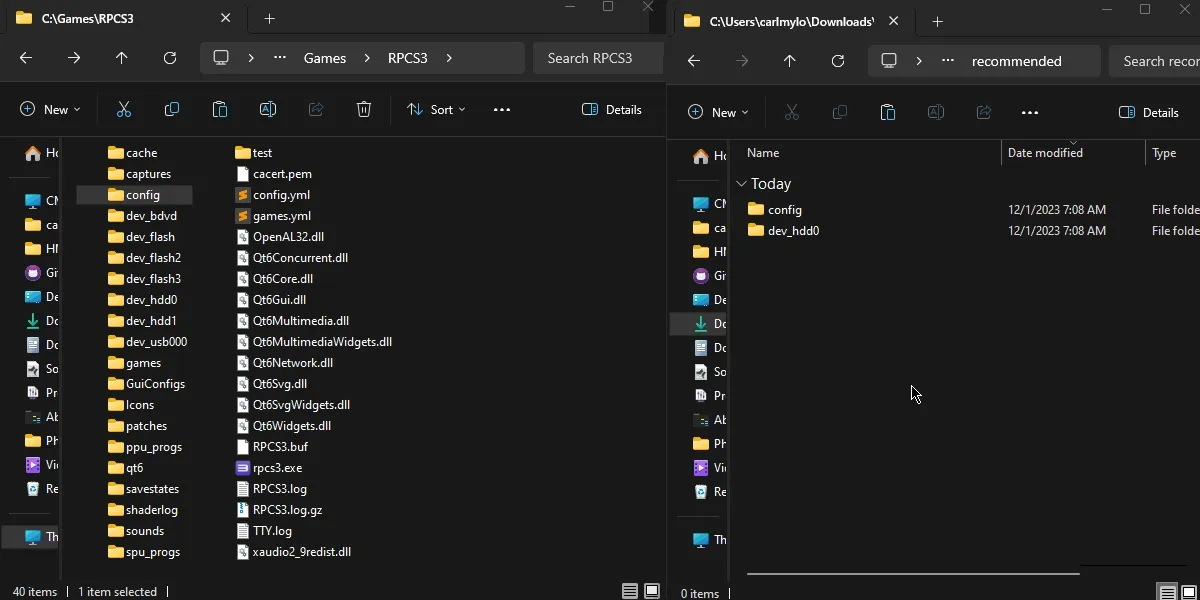
Task: Collapse the Today group
Action: 741,183
